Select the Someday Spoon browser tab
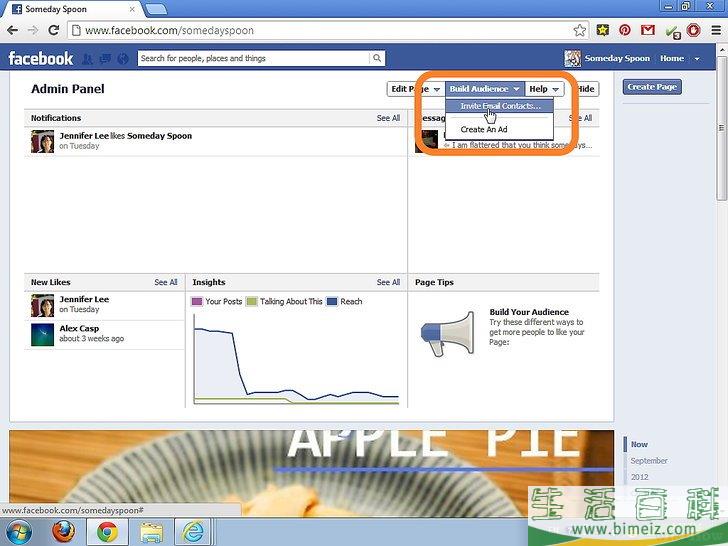728x546 pixels. click(73, 9)
